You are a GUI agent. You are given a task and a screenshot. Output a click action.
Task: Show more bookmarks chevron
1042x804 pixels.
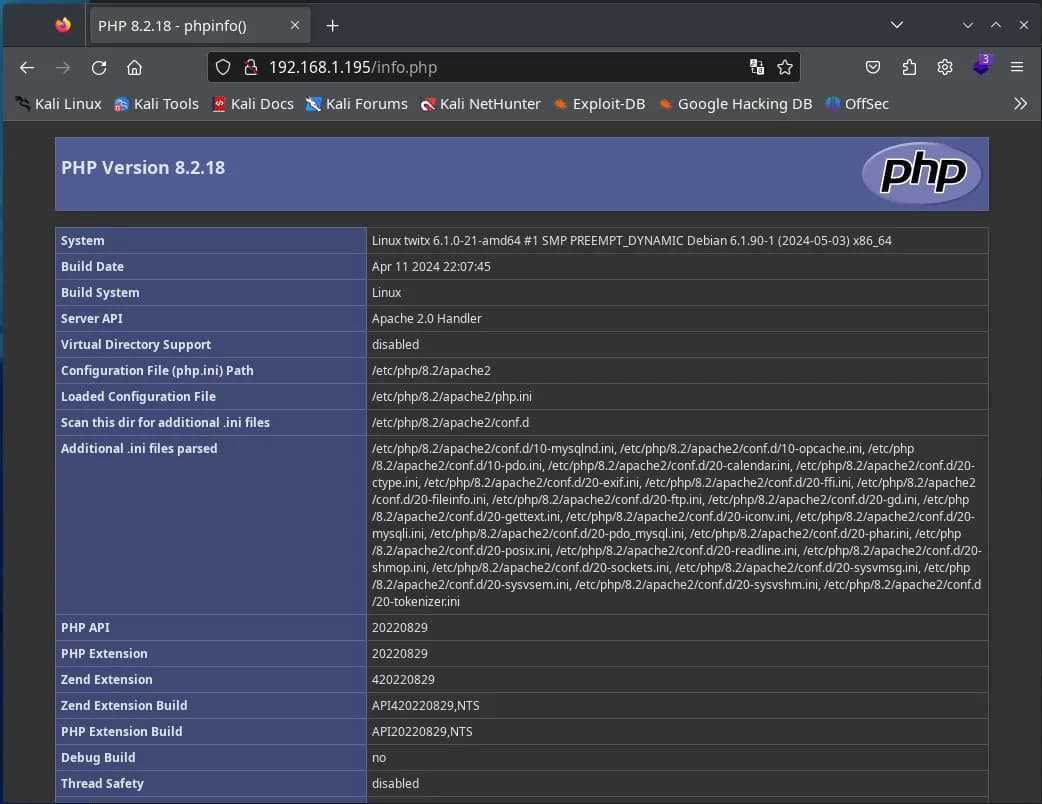point(1021,104)
